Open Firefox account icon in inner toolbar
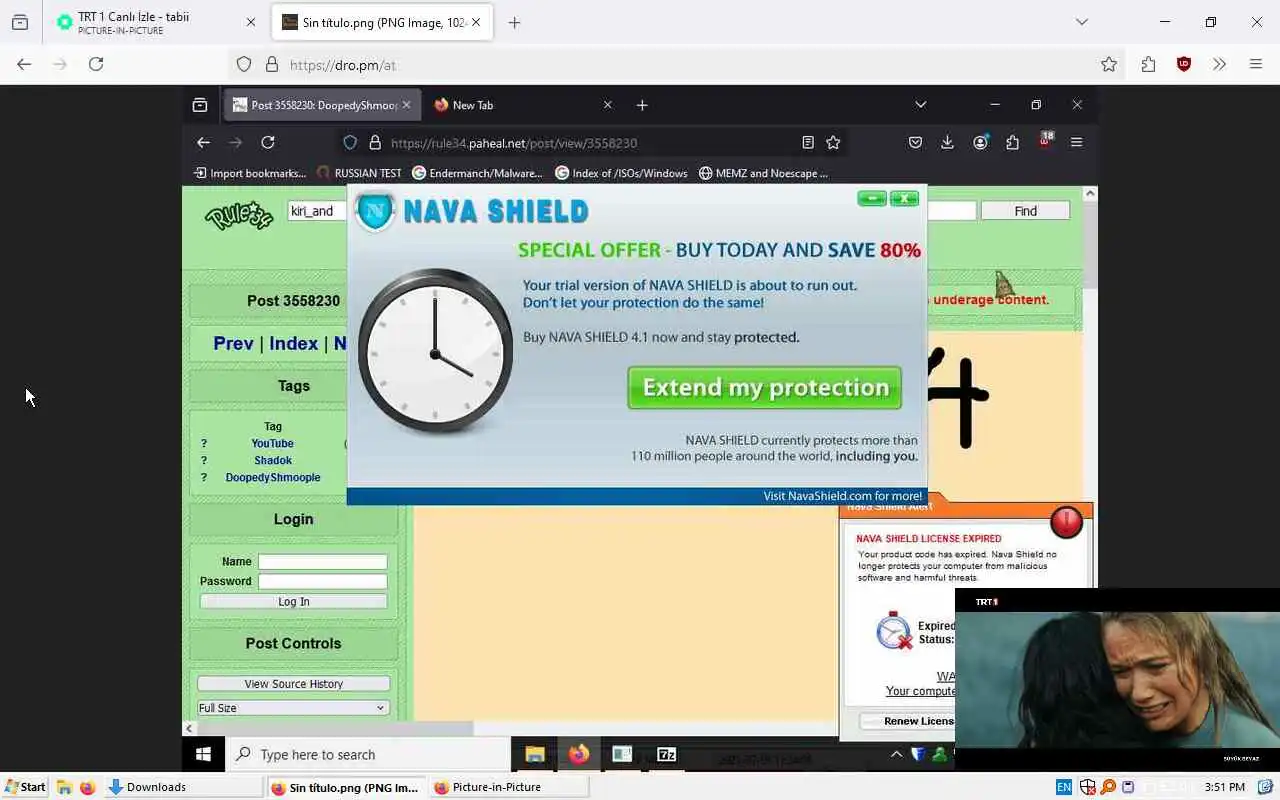This screenshot has width=1280, height=800. click(980, 143)
